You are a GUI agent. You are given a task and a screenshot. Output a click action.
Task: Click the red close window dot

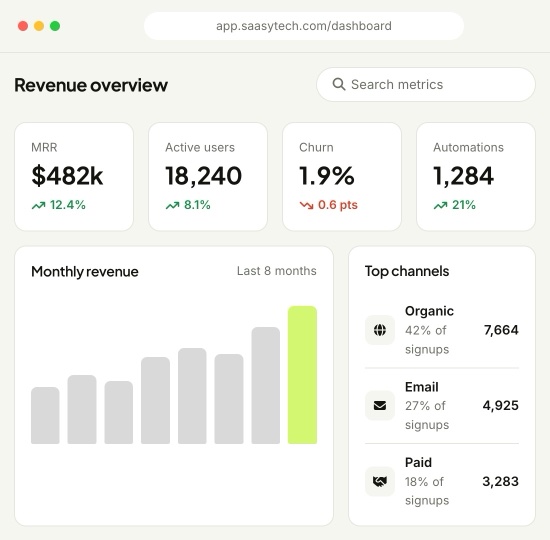(x=23, y=26)
